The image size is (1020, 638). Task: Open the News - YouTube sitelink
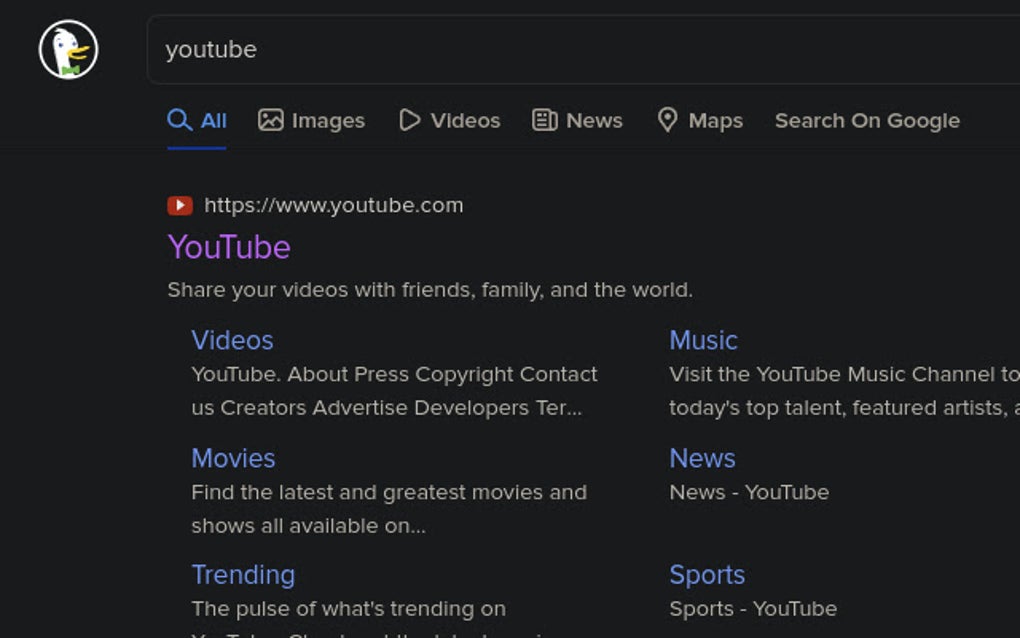[703, 458]
